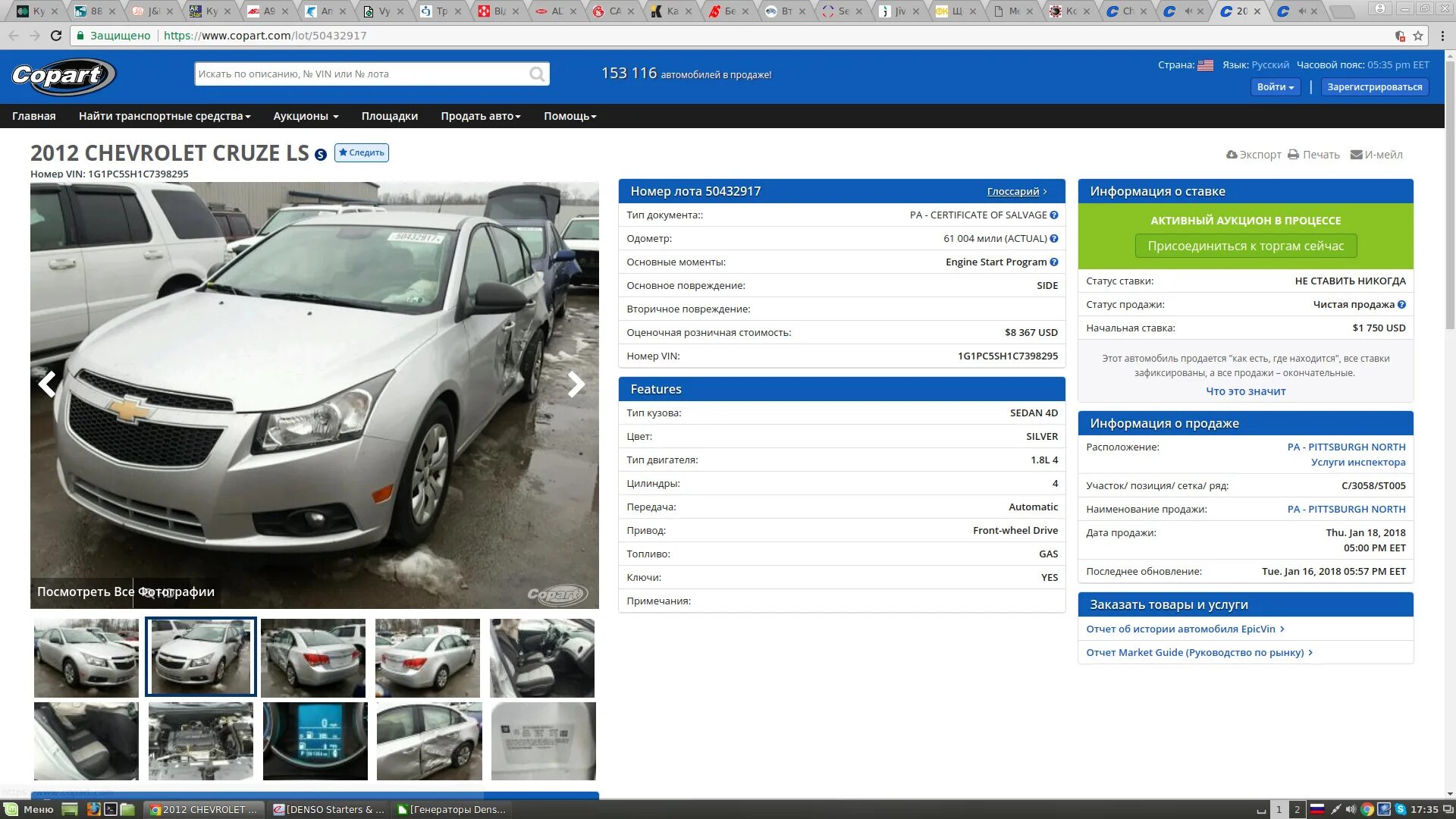Switch to browser tab starting with 88
Screen dimensions: 1456x819
95,11
